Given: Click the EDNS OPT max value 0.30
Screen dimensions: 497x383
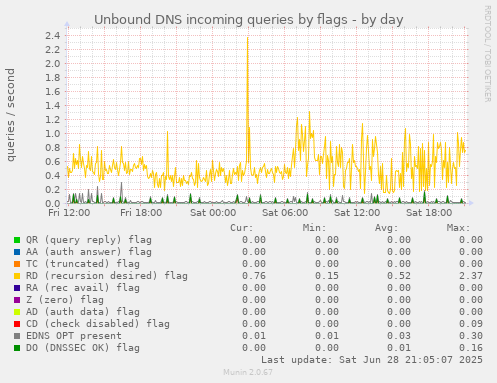Looking at the screenshot, I should [470, 336].
